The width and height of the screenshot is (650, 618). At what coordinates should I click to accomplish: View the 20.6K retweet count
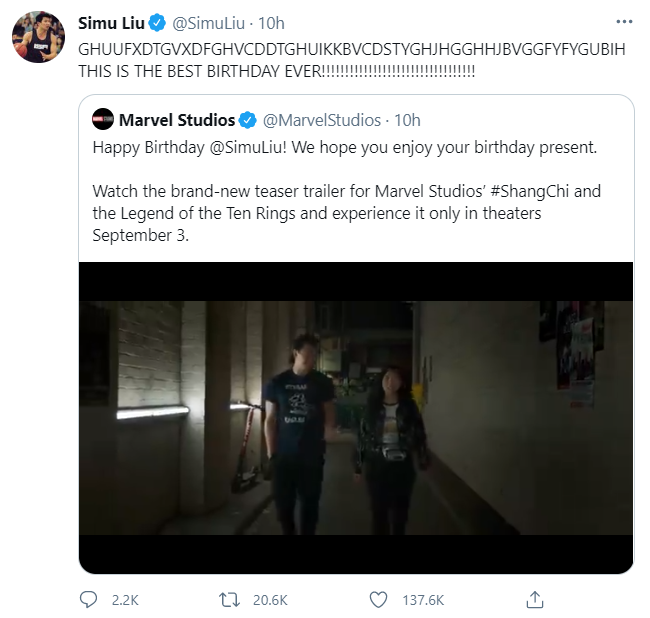271,599
